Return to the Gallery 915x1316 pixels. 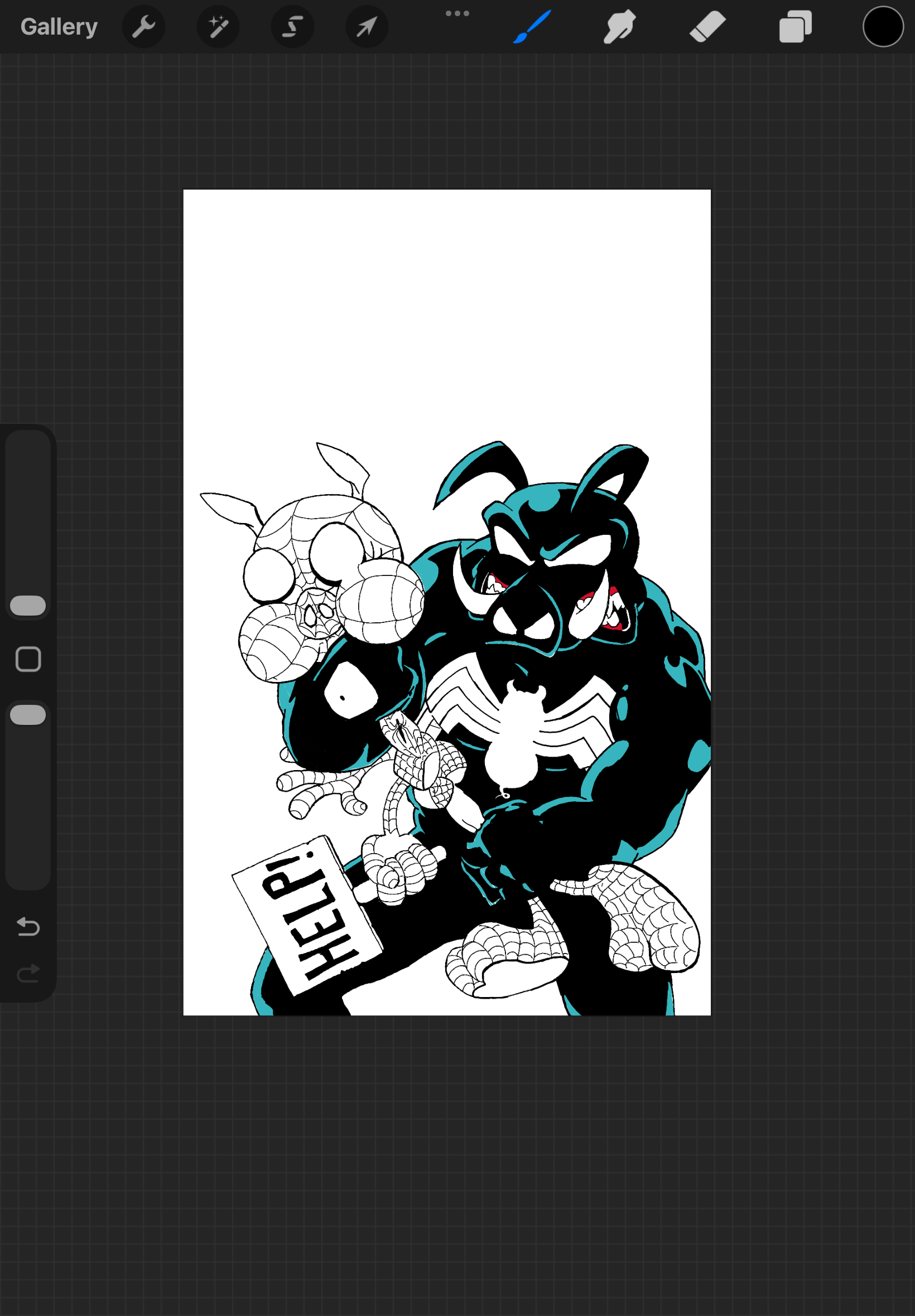(59, 27)
